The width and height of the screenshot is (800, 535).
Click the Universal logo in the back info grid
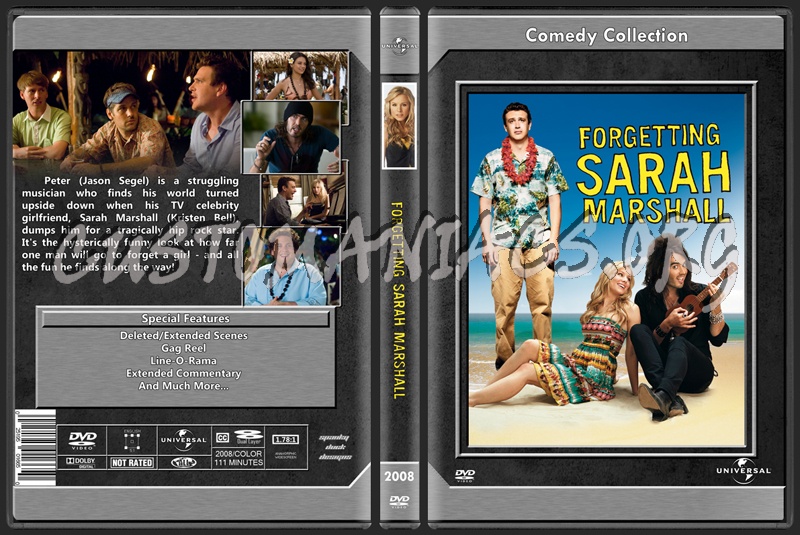tap(184, 440)
